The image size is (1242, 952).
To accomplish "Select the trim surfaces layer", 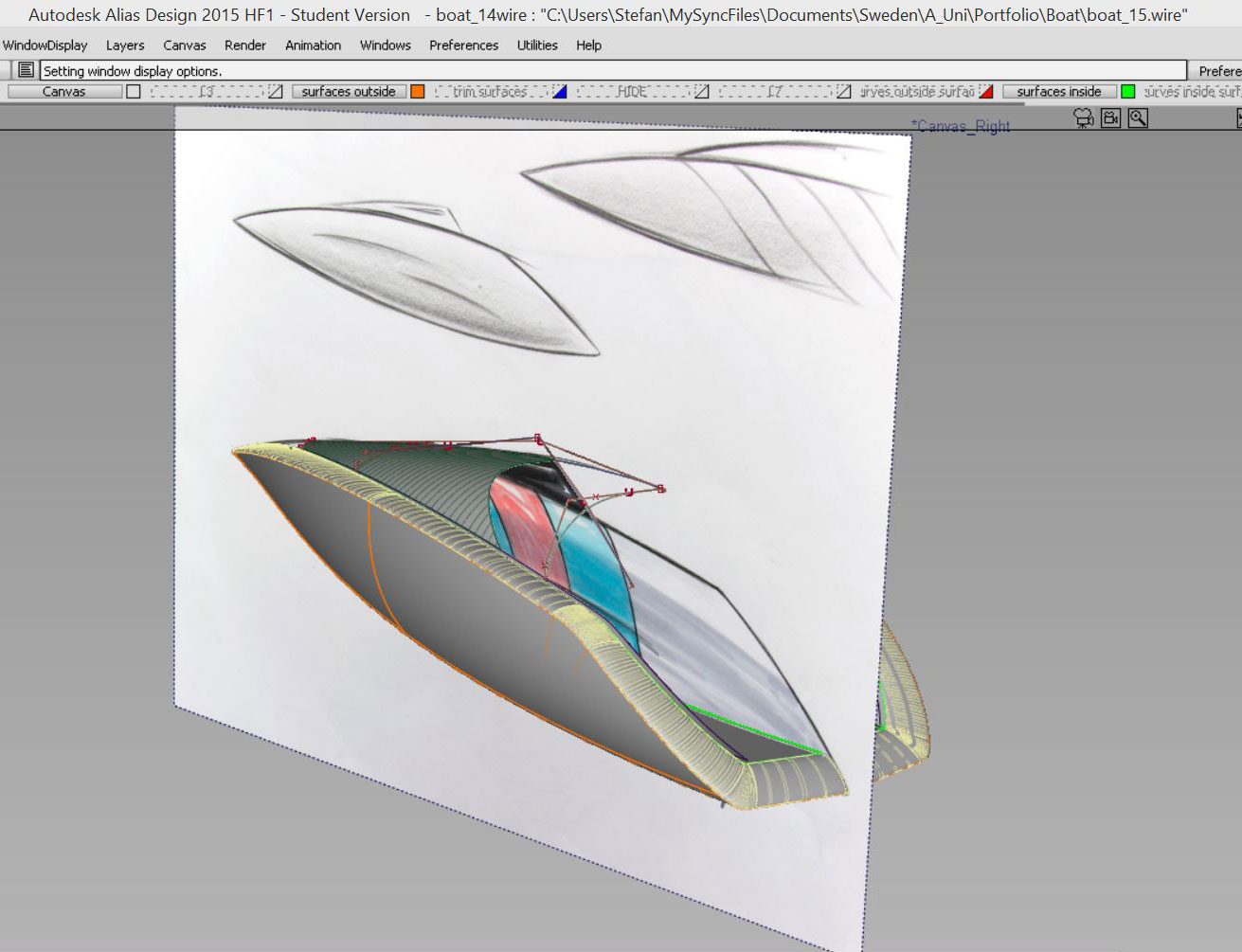I will [490, 92].
